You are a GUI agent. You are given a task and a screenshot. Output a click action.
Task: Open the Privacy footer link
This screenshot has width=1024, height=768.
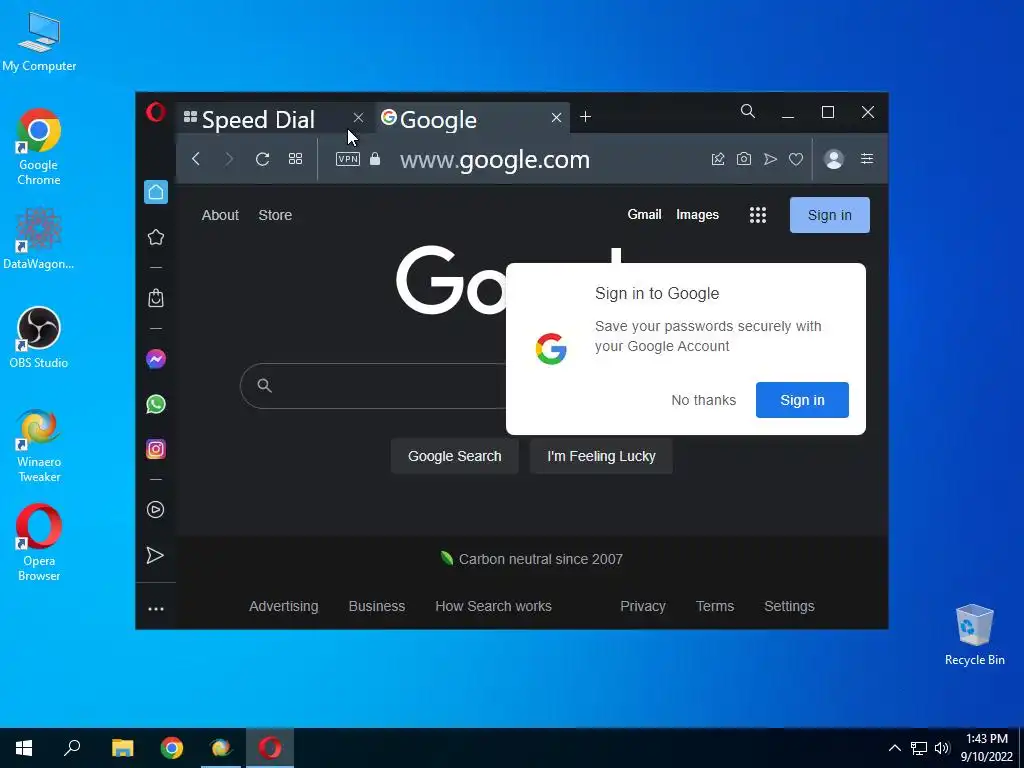tap(643, 606)
